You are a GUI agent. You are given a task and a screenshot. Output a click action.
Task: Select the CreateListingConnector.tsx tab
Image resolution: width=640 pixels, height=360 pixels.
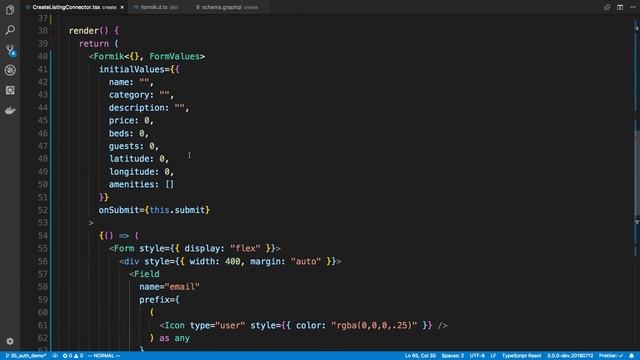[x=66, y=7]
